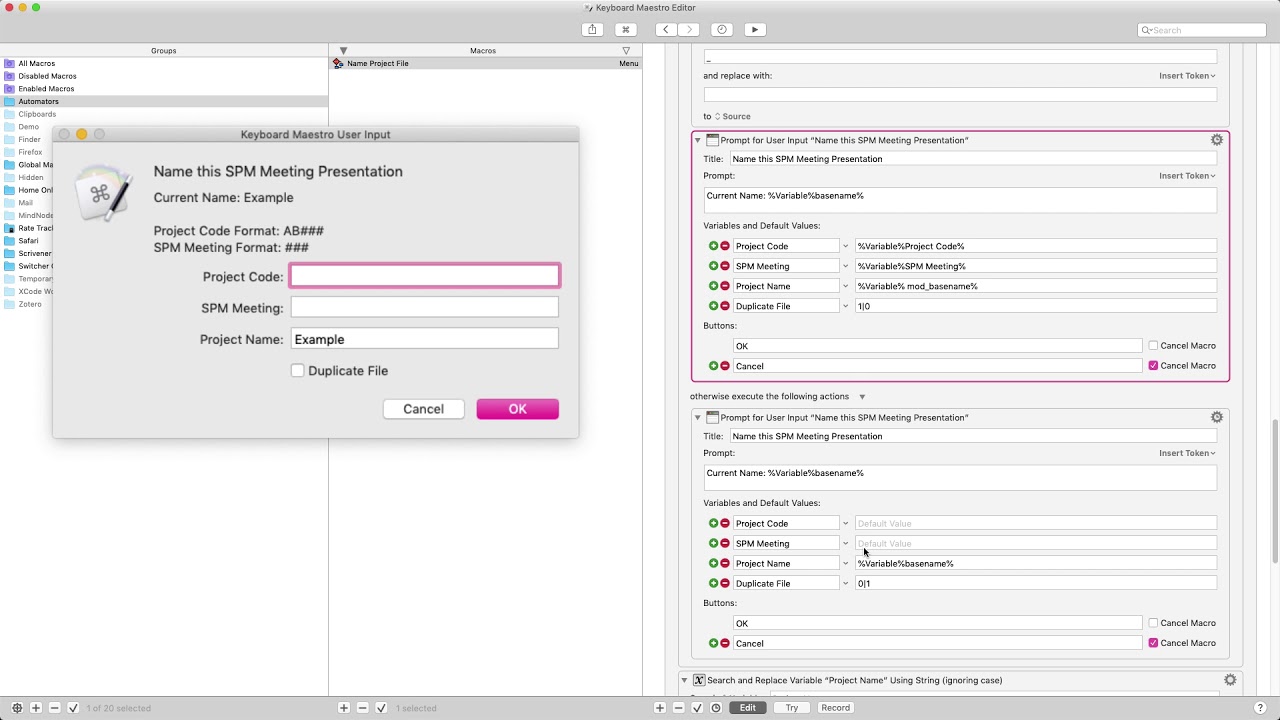Delete group using minus under Groups

pos(54,708)
